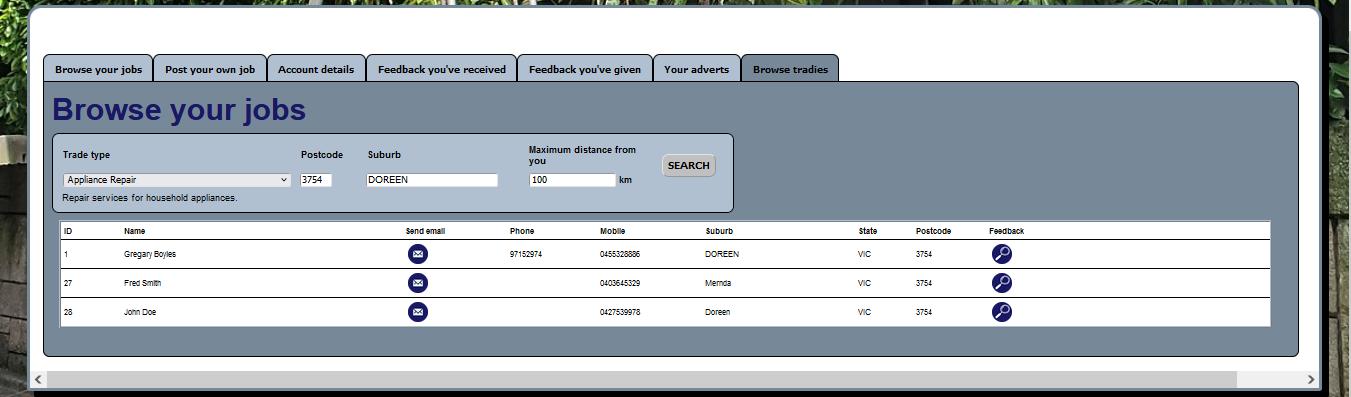Click the SEARCH button
Screen dimensions: 1351x397
point(688,166)
